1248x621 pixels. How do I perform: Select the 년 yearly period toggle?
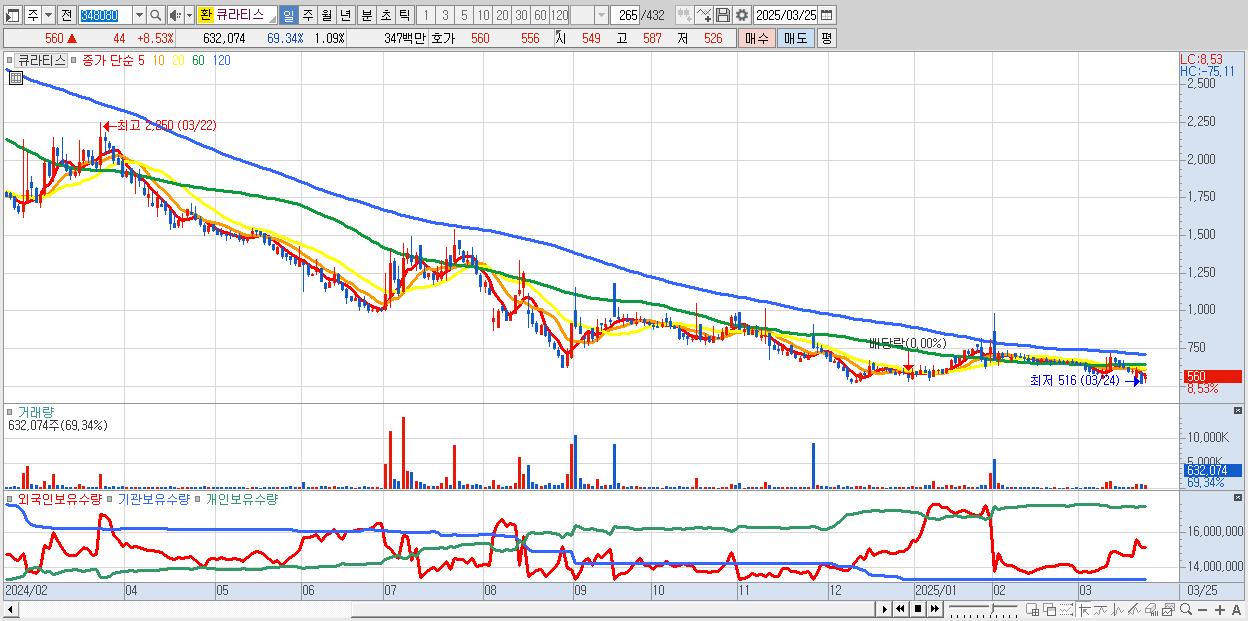[x=345, y=15]
